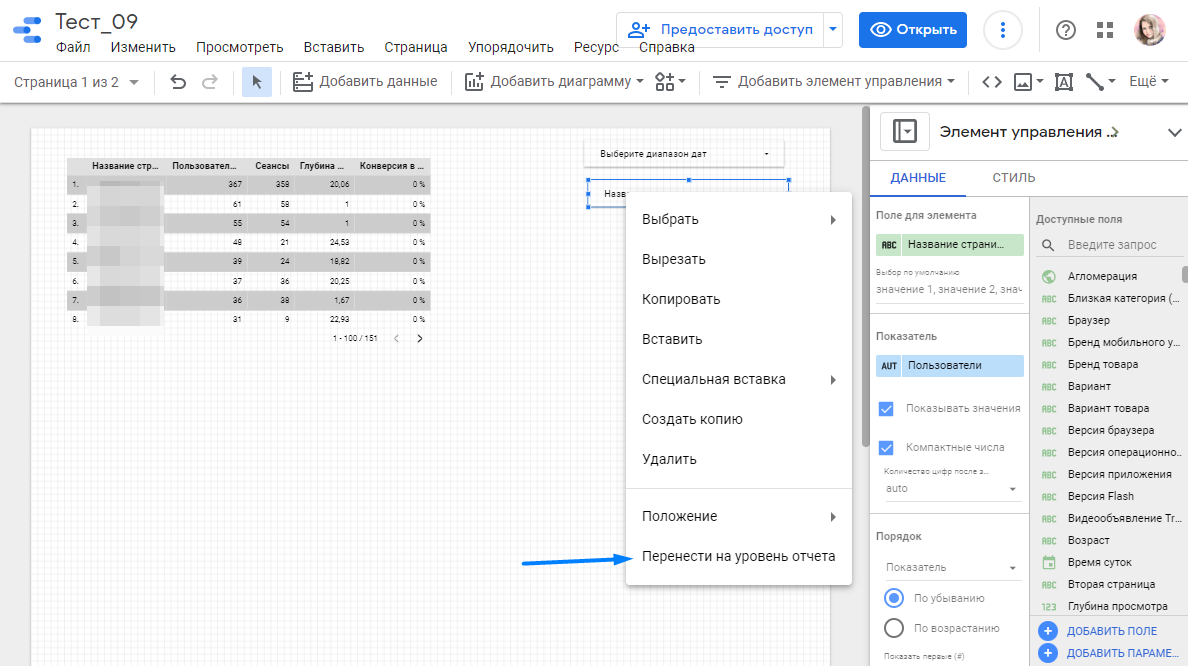
Task: Click the 'Введите запрос' field search box
Action: pyautogui.click(x=1118, y=245)
